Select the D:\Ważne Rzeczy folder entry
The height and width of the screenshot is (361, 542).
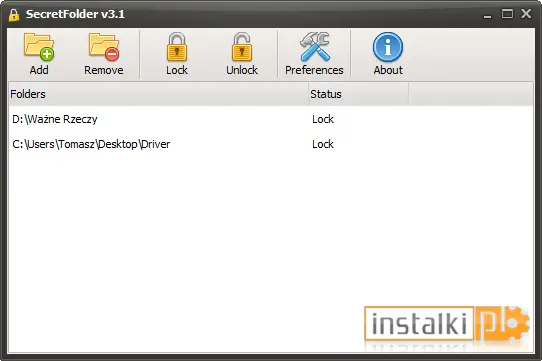55,119
